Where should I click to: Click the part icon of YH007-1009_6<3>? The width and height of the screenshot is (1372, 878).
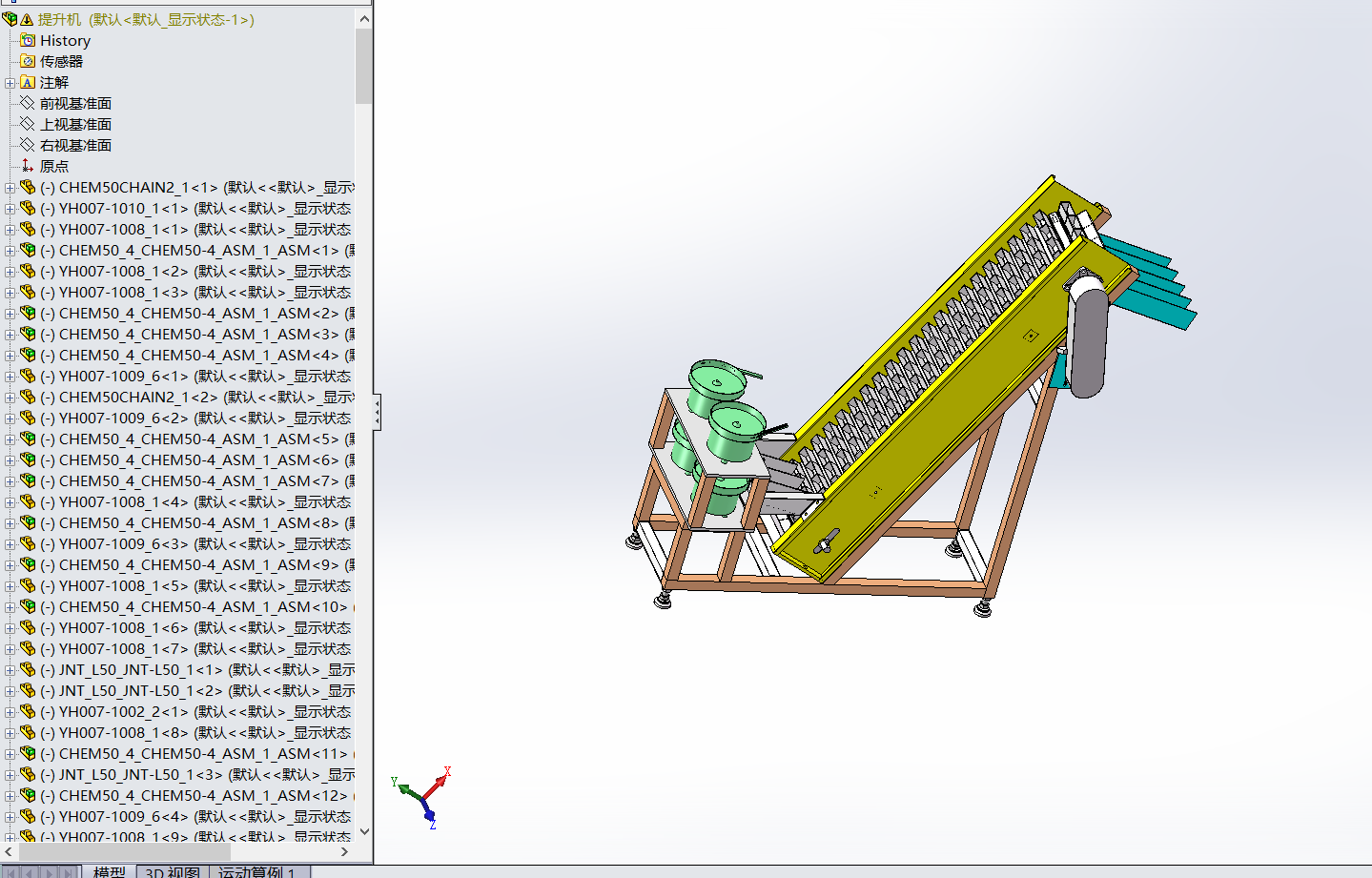pos(28,543)
